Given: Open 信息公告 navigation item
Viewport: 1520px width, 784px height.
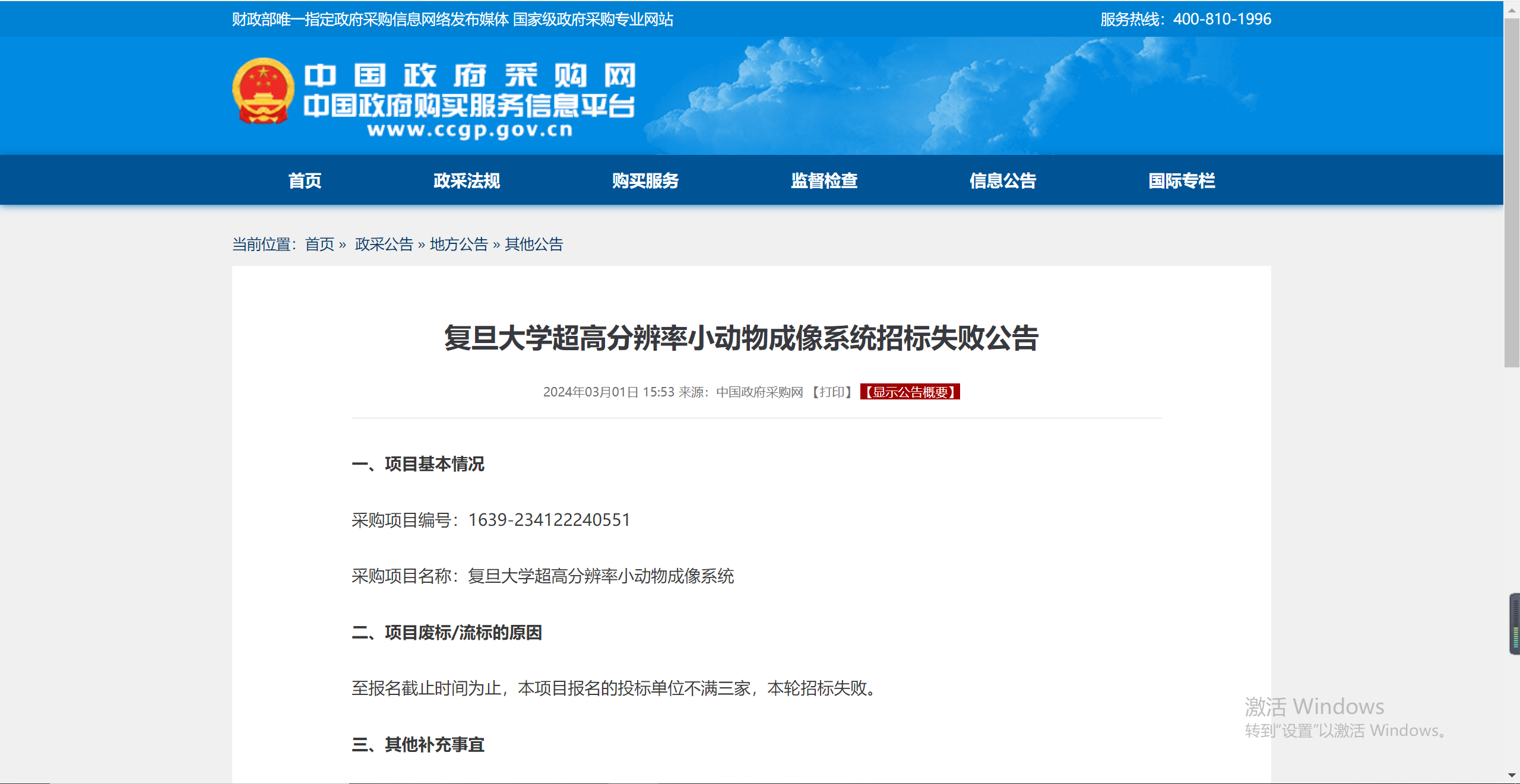Looking at the screenshot, I should [1003, 180].
